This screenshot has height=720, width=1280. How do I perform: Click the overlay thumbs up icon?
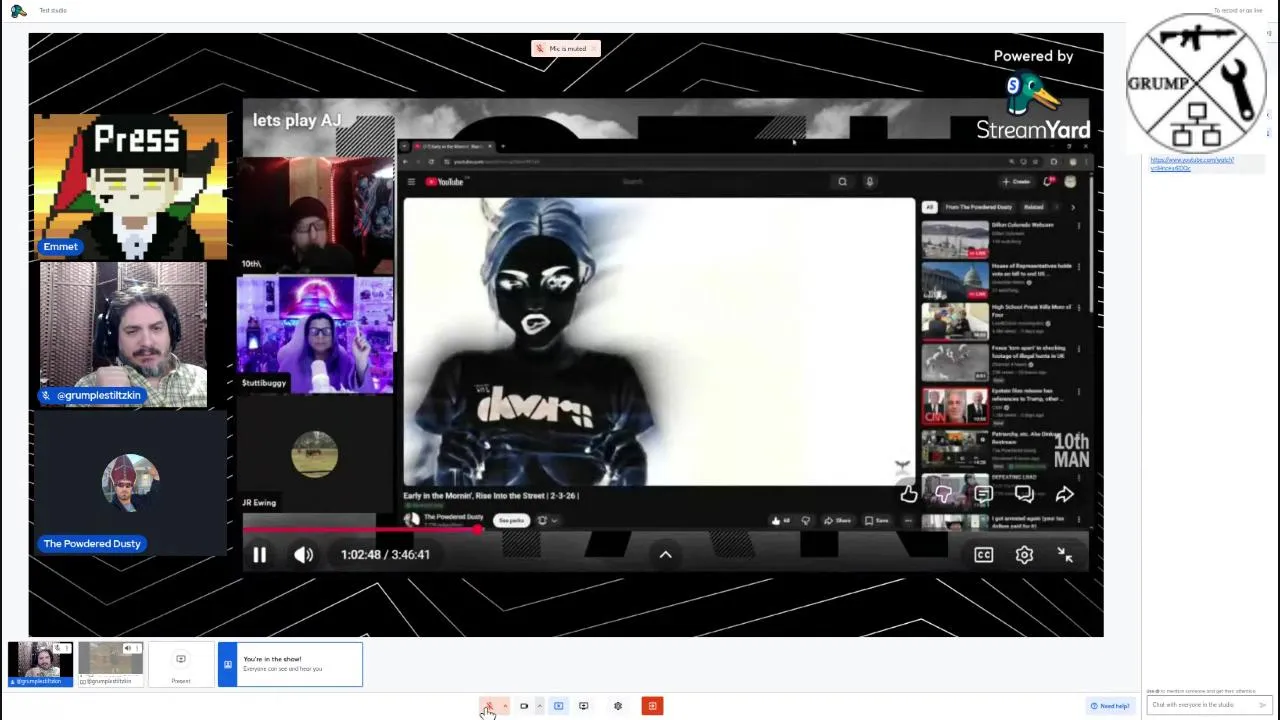pos(908,494)
